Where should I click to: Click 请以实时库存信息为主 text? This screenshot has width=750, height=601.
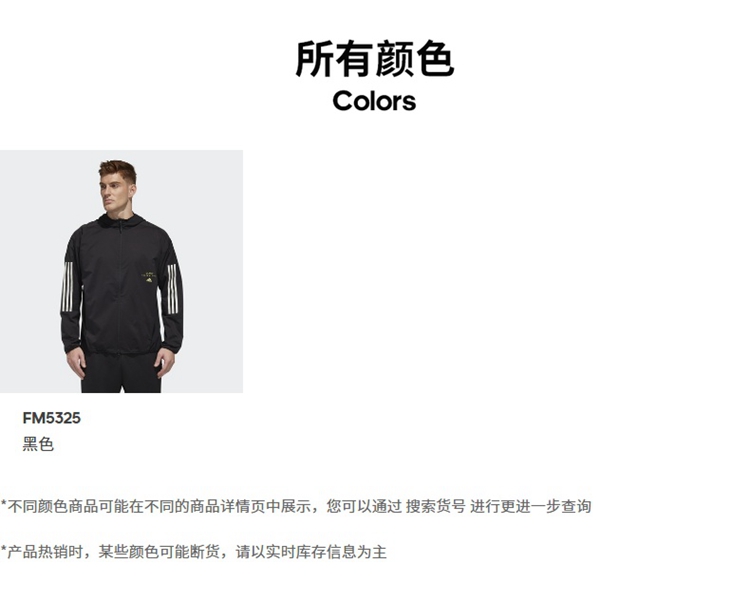311,552
